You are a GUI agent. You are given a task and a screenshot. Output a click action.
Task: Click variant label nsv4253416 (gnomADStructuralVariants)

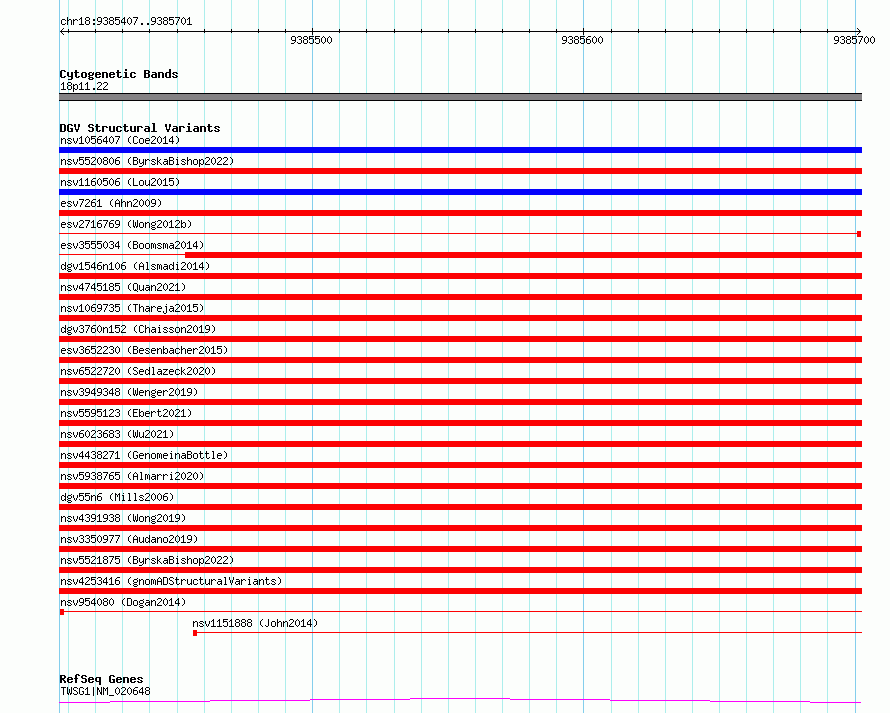coord(171,581)
